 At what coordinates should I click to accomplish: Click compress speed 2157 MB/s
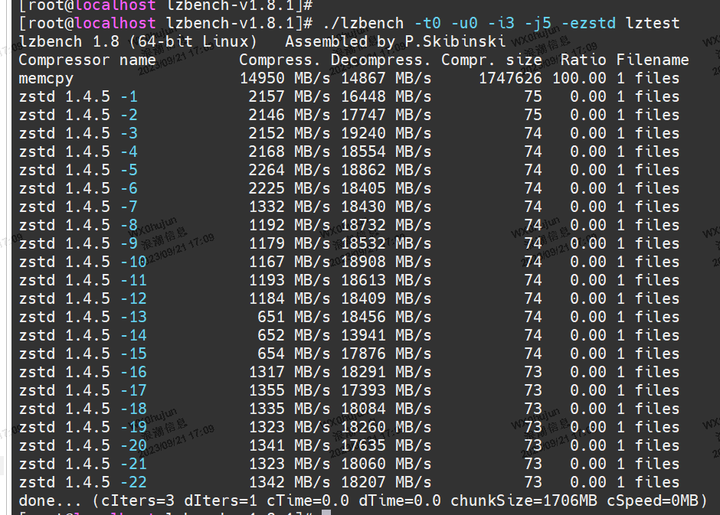(289, 97)
